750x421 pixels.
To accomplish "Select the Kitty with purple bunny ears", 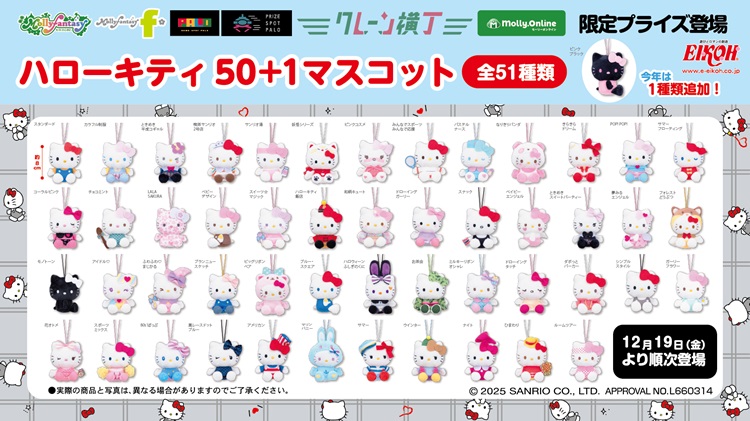I will coord(379,286).
